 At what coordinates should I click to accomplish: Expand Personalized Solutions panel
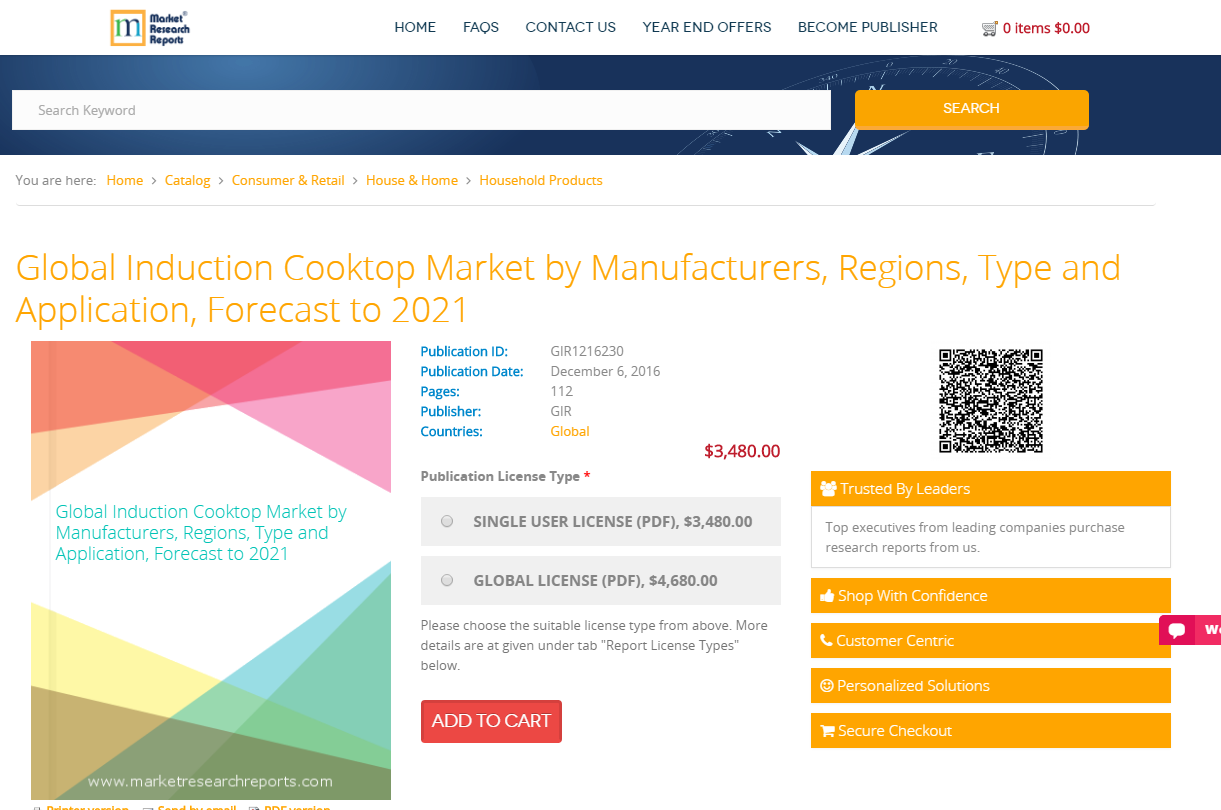(991, 686)
